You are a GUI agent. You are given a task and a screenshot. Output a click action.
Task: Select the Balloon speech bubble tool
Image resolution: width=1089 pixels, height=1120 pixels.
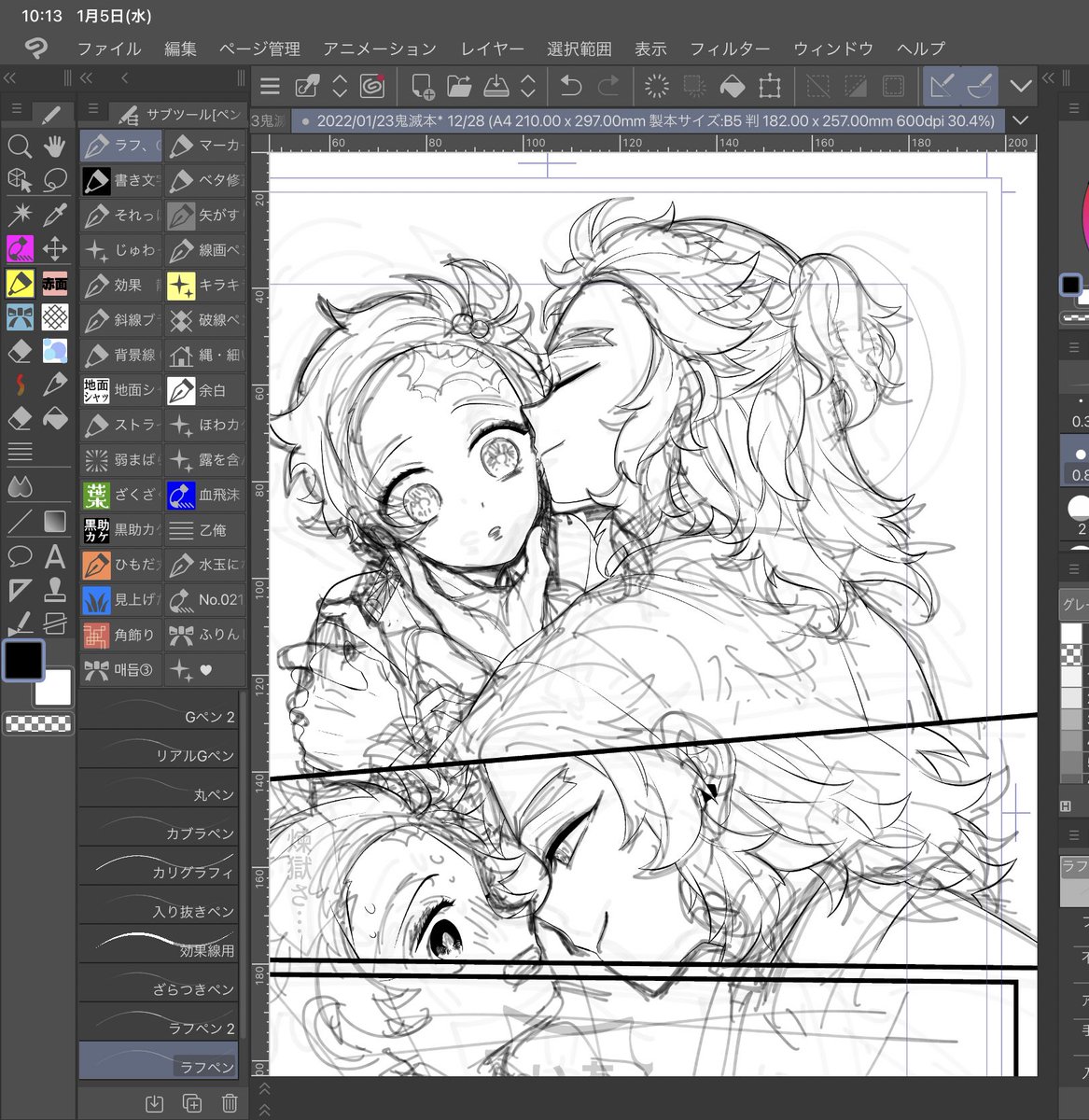coord(20,556)
